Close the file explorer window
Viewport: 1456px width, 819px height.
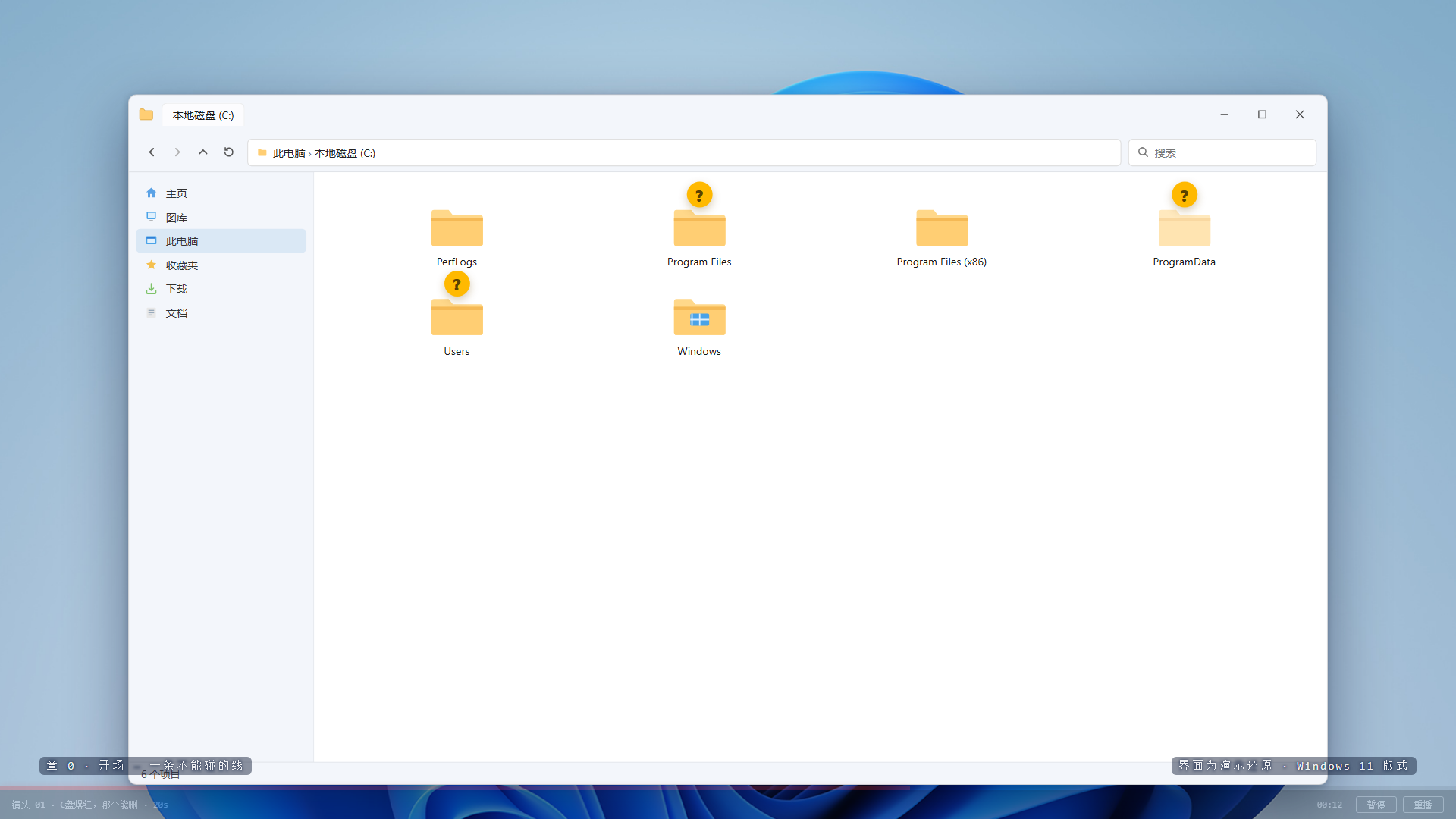1300,115
